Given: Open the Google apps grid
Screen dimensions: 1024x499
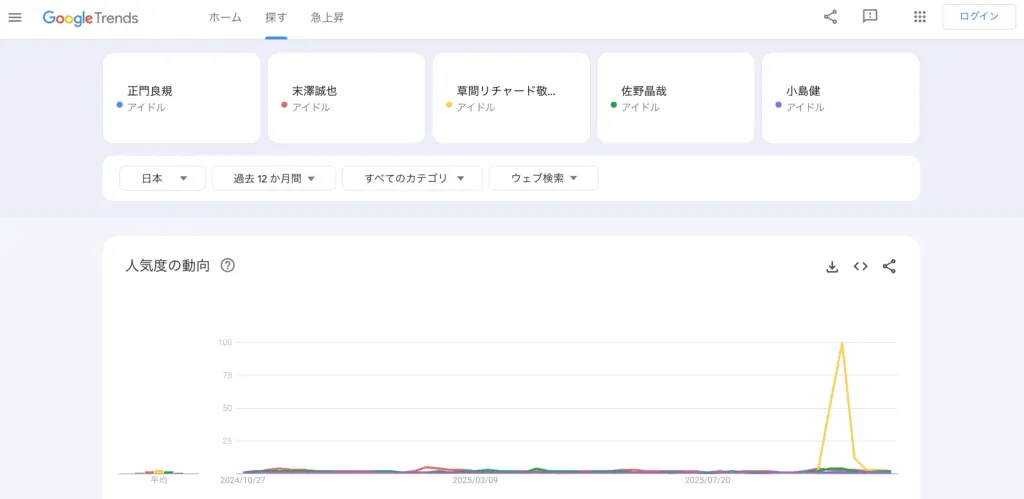Looking at the screenshot, I should pyautogui.click(x=920, y=17).
